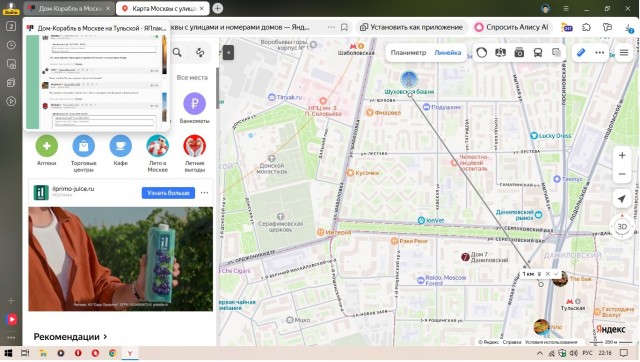Click the Узнать больше ad button

pyautogui.click(x=168, y=193)
